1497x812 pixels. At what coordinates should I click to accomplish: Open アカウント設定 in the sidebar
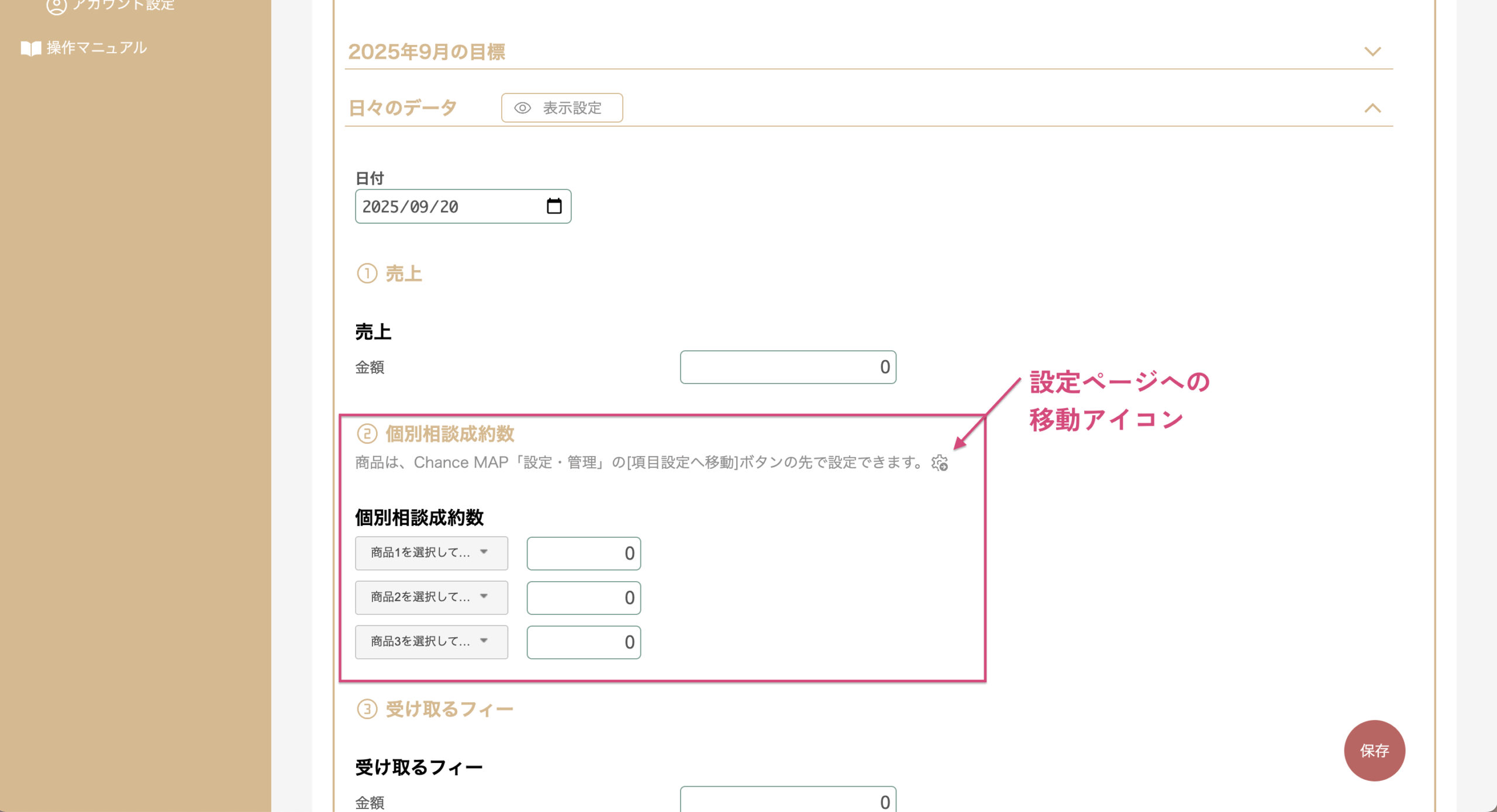(123, 5)
